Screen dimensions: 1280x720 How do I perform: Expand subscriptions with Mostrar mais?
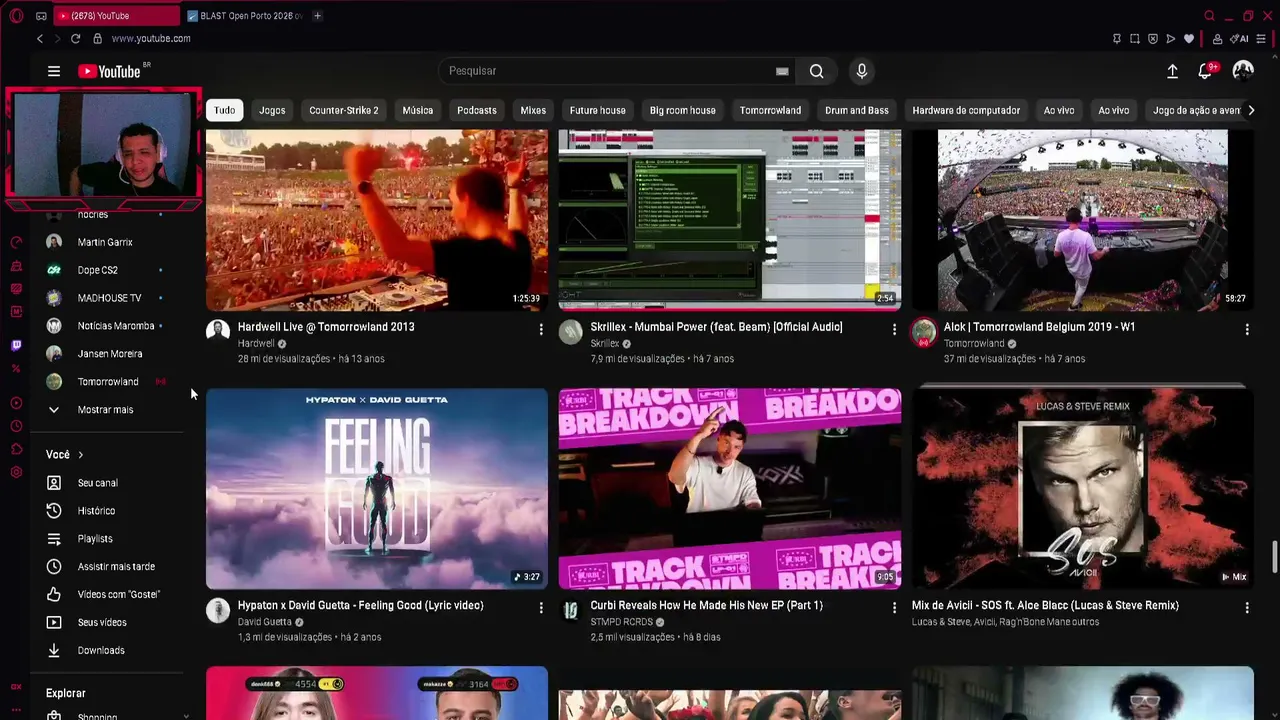pos(105,410)
